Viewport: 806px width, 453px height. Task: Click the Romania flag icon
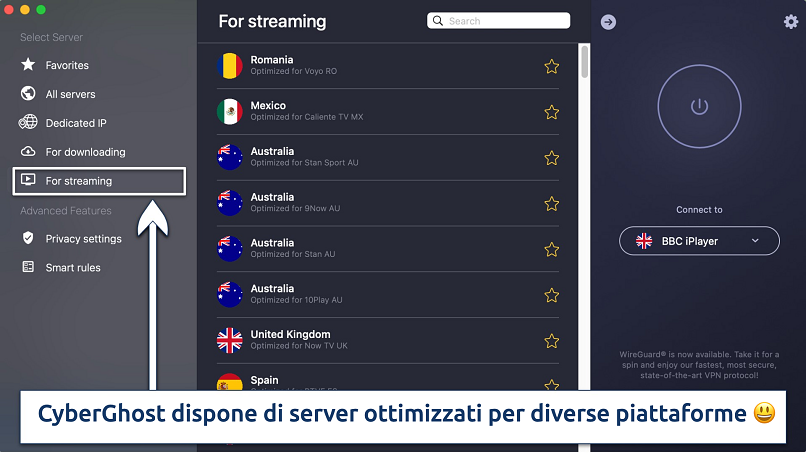click(230, 66)
